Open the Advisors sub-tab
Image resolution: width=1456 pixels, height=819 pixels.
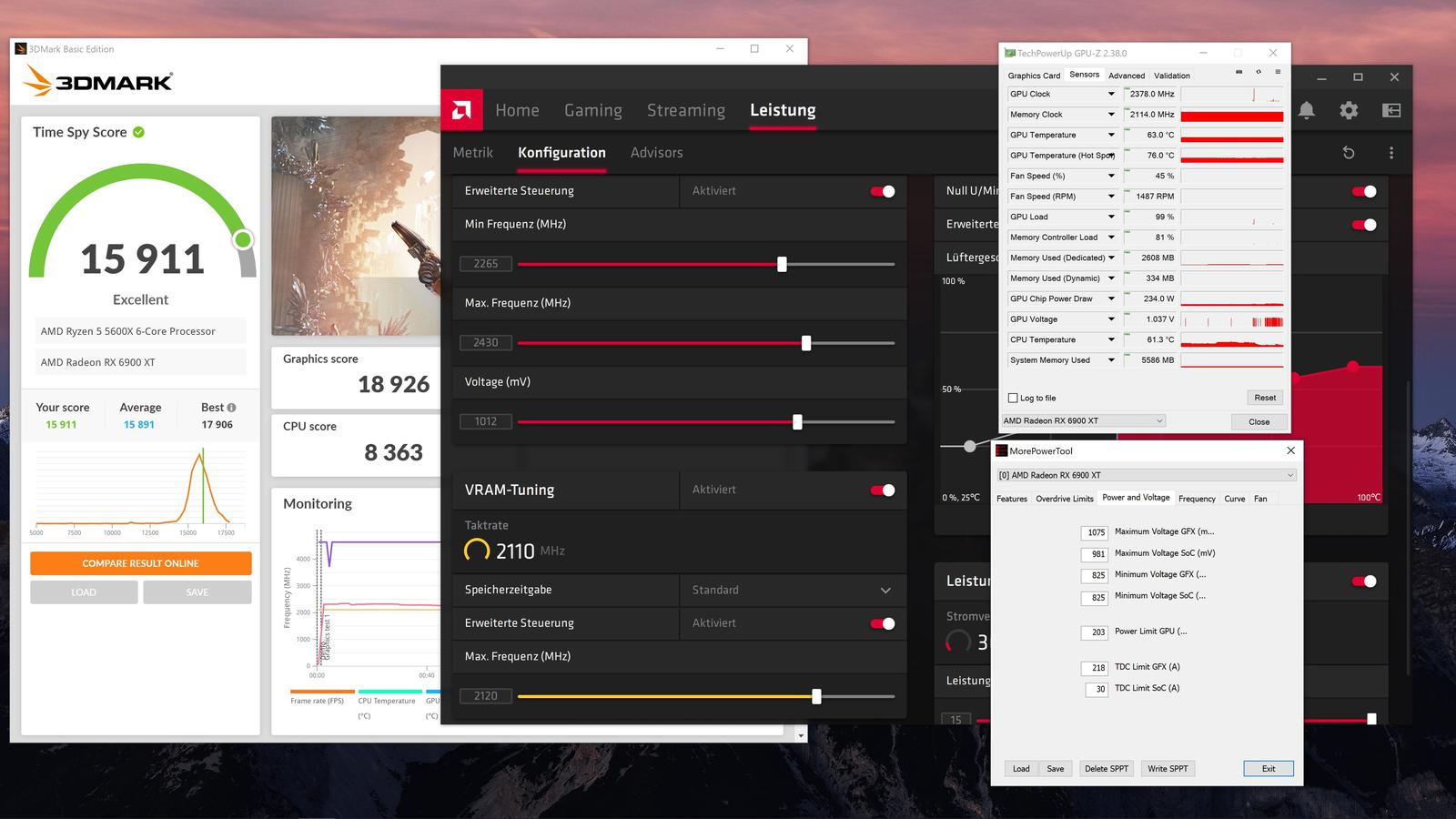point(656,153)
